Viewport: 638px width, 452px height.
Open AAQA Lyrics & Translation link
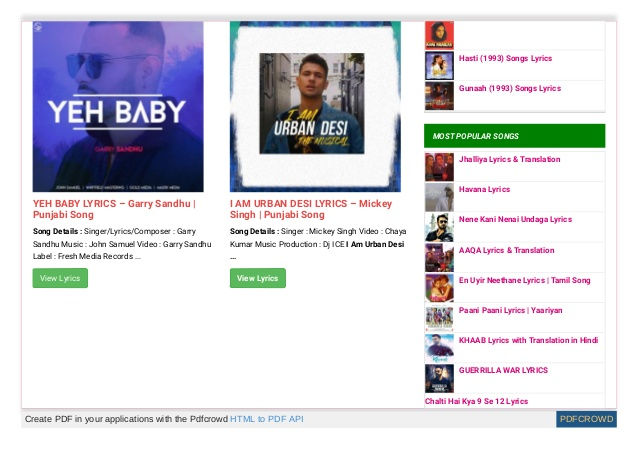507,251
